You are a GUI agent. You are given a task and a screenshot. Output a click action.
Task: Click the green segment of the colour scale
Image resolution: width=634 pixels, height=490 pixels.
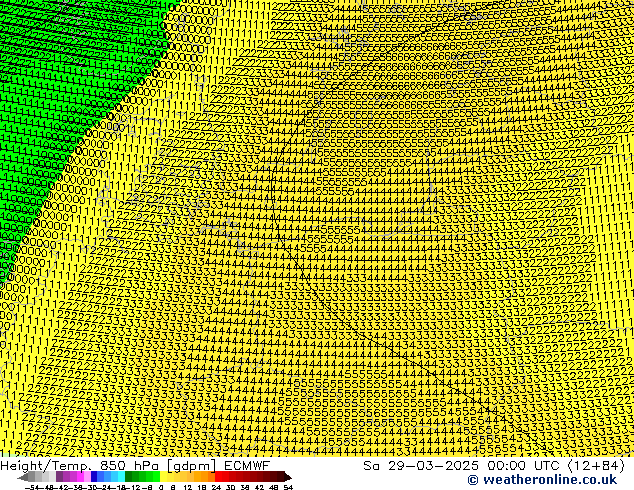tap(142, 476)
